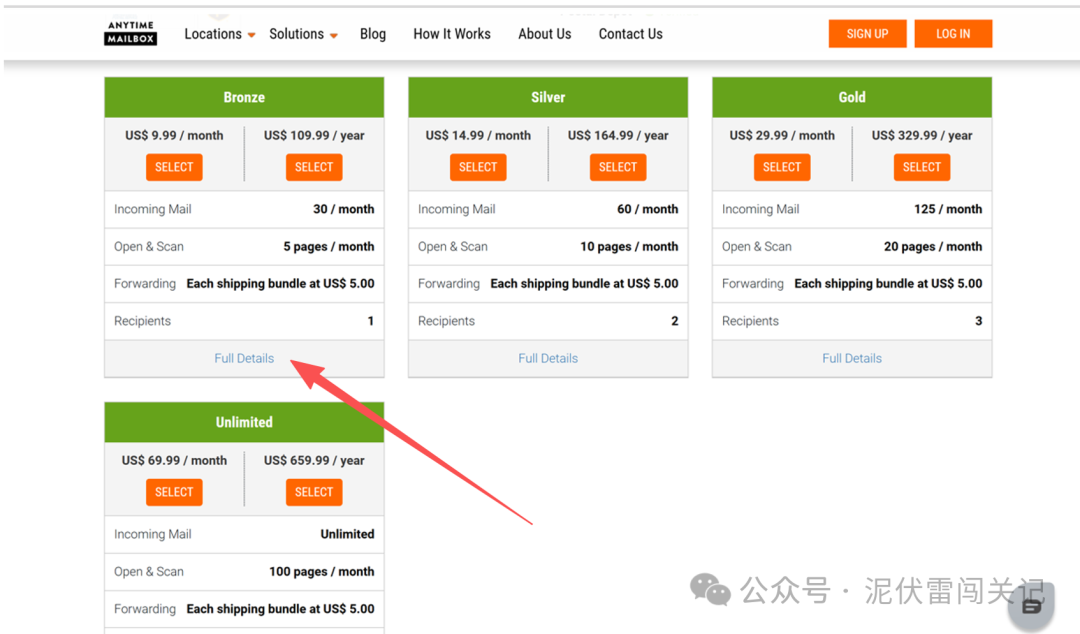
Task: Go to How It Works
Action: (x=452, y=34)
